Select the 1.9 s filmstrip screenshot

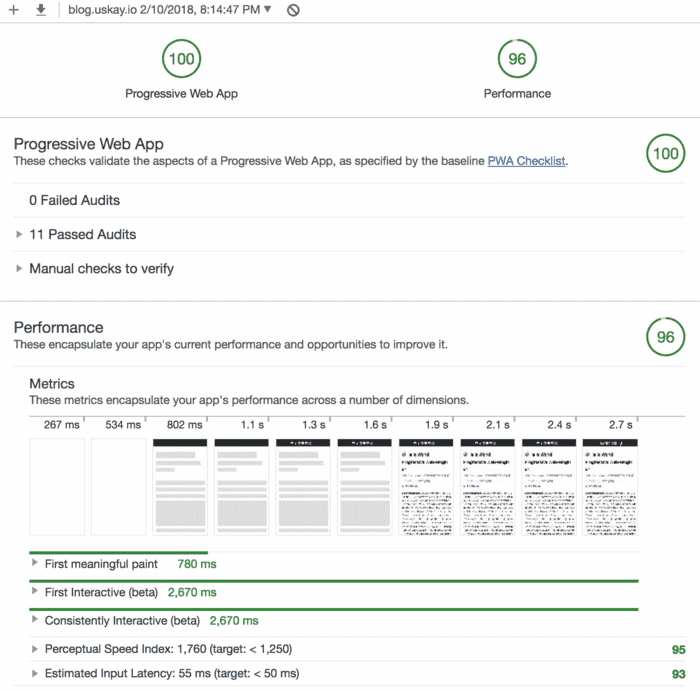[426, 487]
